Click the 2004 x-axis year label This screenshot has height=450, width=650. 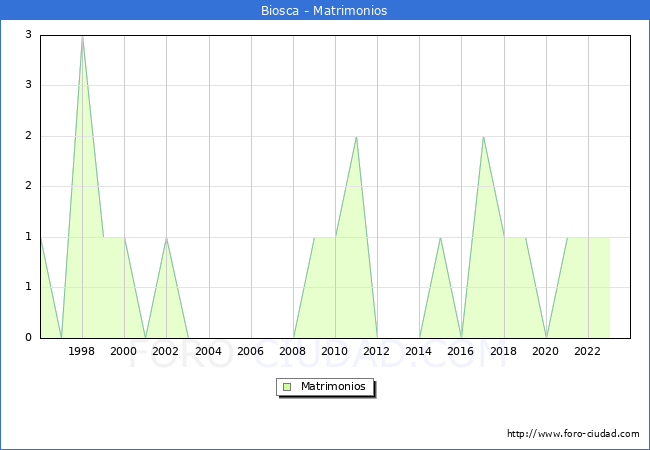coord(208,351)
